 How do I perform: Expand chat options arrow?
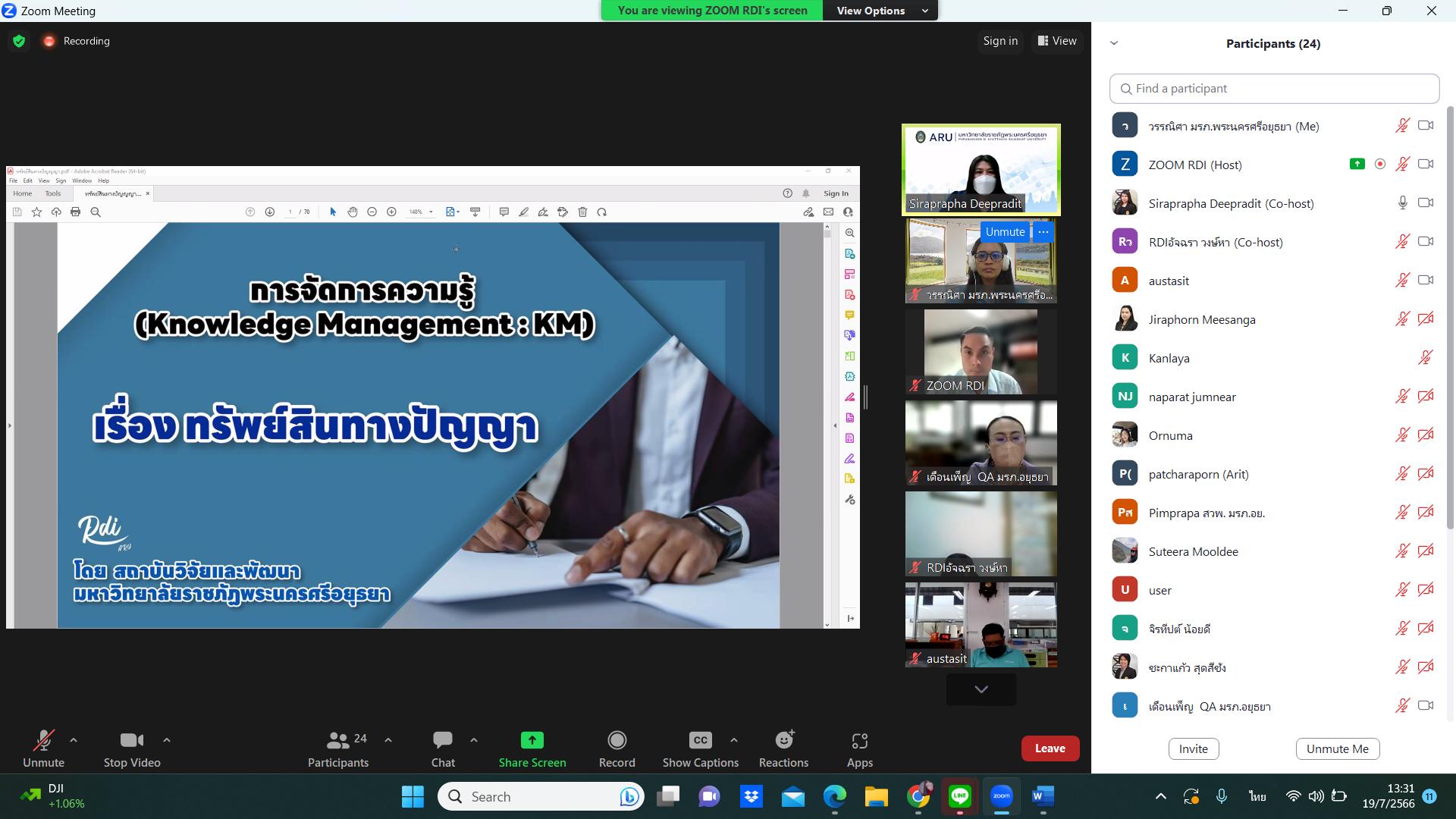tap(474, 739)
